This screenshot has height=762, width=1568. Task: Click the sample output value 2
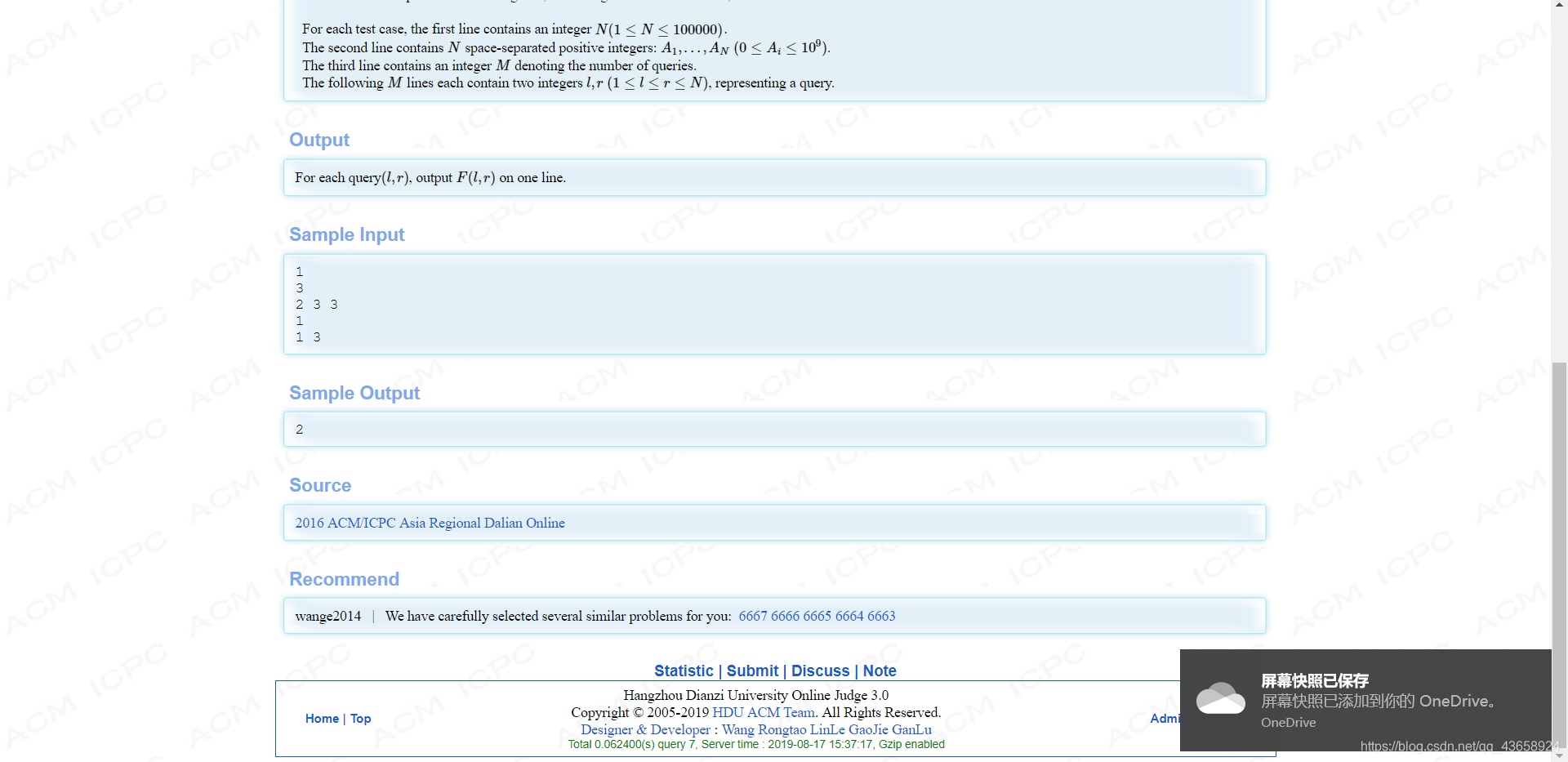pos(299,430)
